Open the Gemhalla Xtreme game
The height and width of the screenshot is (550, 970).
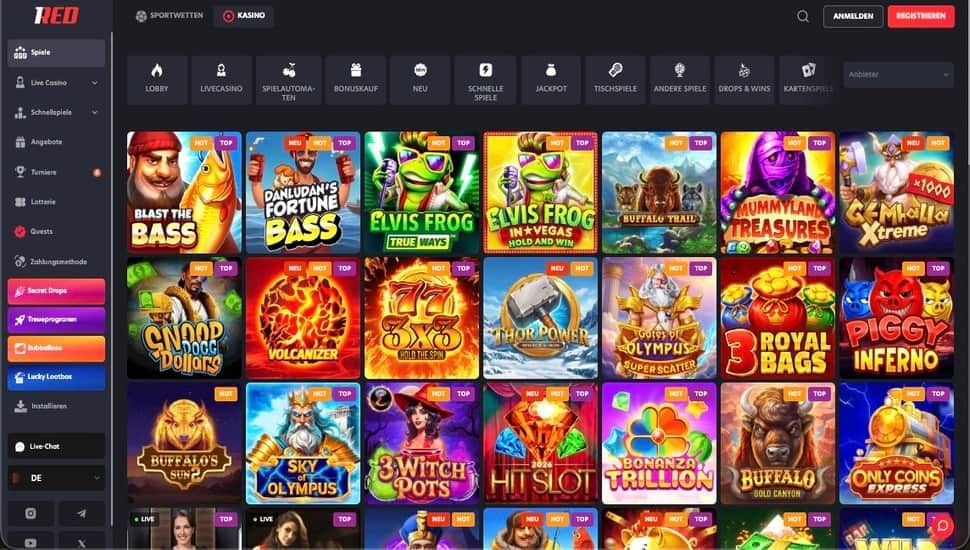897,192
